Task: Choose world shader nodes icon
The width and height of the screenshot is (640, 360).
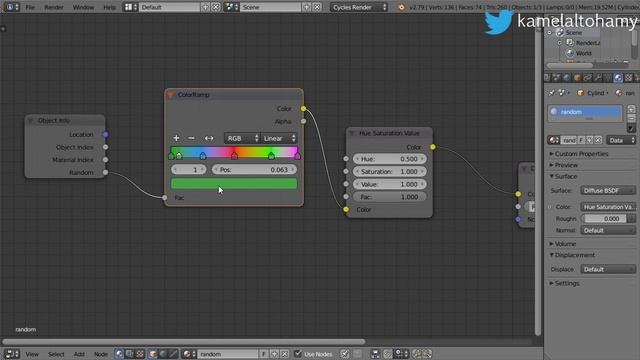Action: pos(163,354)
